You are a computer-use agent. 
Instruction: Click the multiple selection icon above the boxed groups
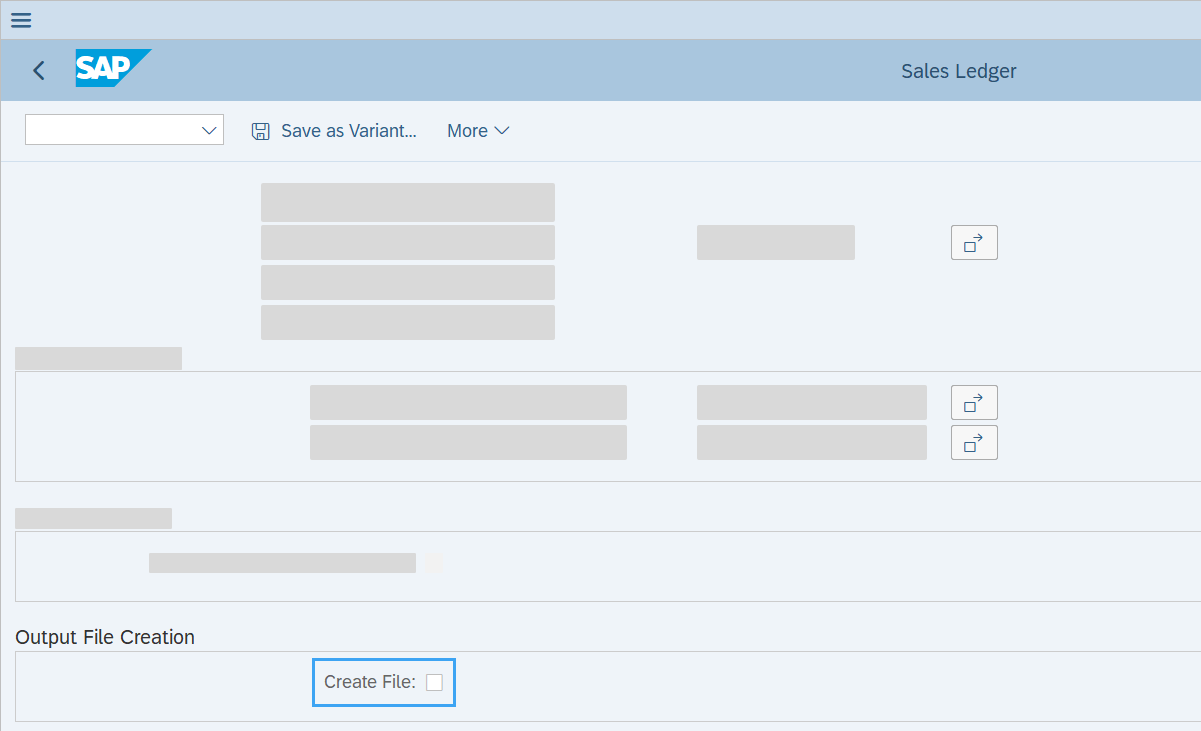973,243
